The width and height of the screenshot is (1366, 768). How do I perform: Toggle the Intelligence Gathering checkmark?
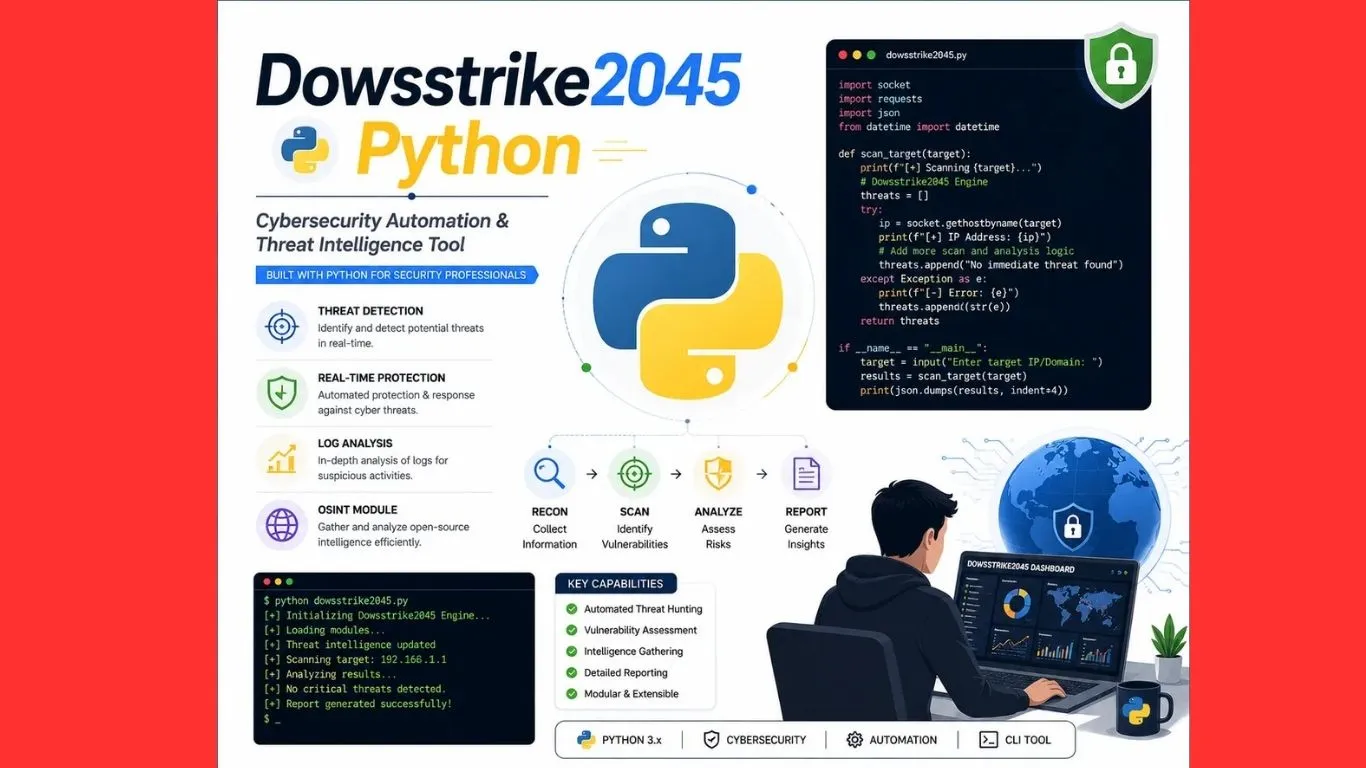[572, 651]
